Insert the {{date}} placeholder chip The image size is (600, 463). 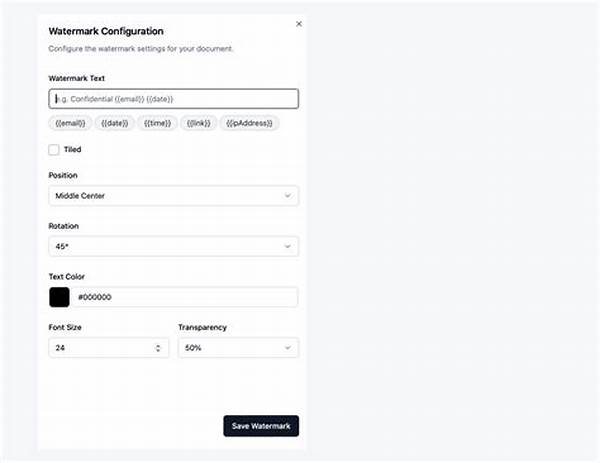coord(113,123)
